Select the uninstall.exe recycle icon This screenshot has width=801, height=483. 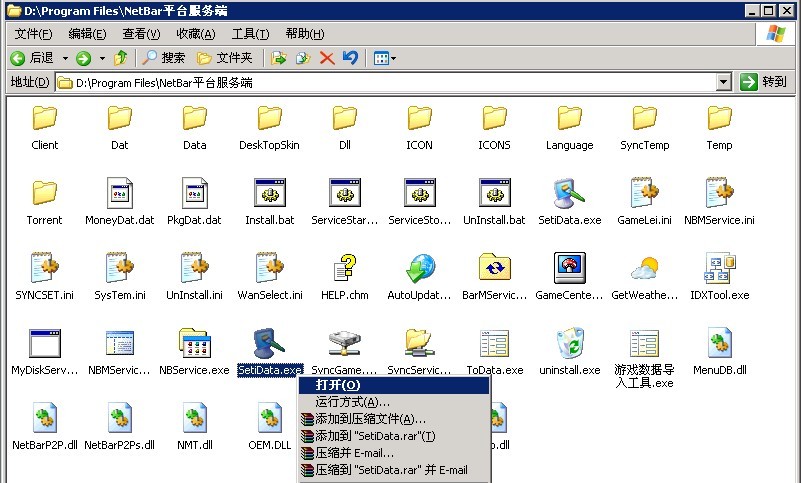click(x=570, y=342)
